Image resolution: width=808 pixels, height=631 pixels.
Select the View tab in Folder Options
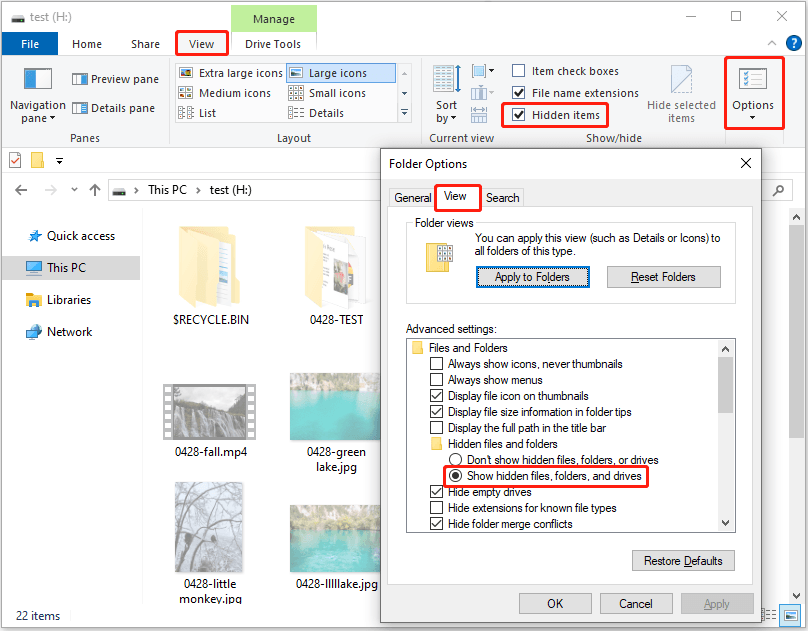[x=455, y=196]
